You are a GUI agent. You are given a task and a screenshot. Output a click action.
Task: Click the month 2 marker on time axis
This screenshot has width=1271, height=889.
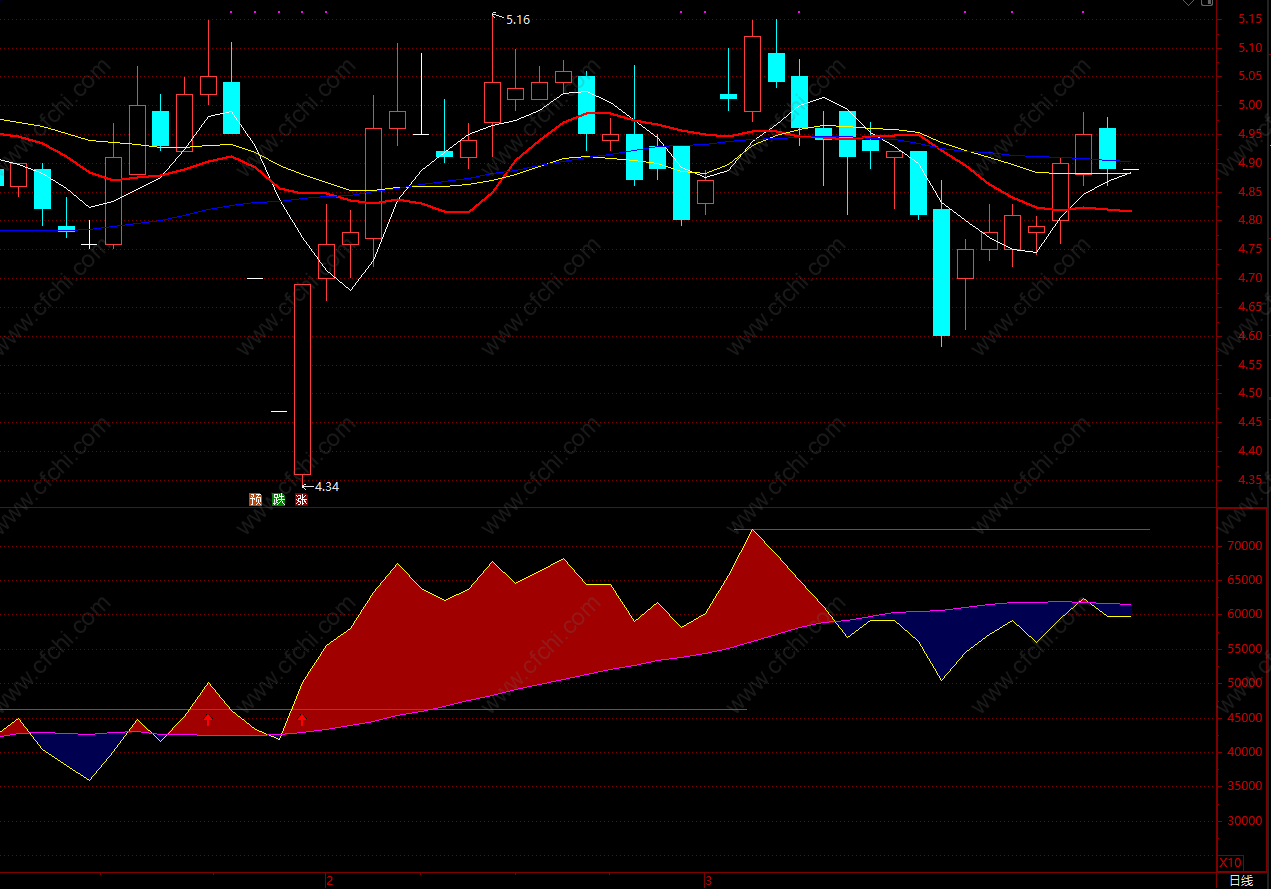(x=329, y=881)
